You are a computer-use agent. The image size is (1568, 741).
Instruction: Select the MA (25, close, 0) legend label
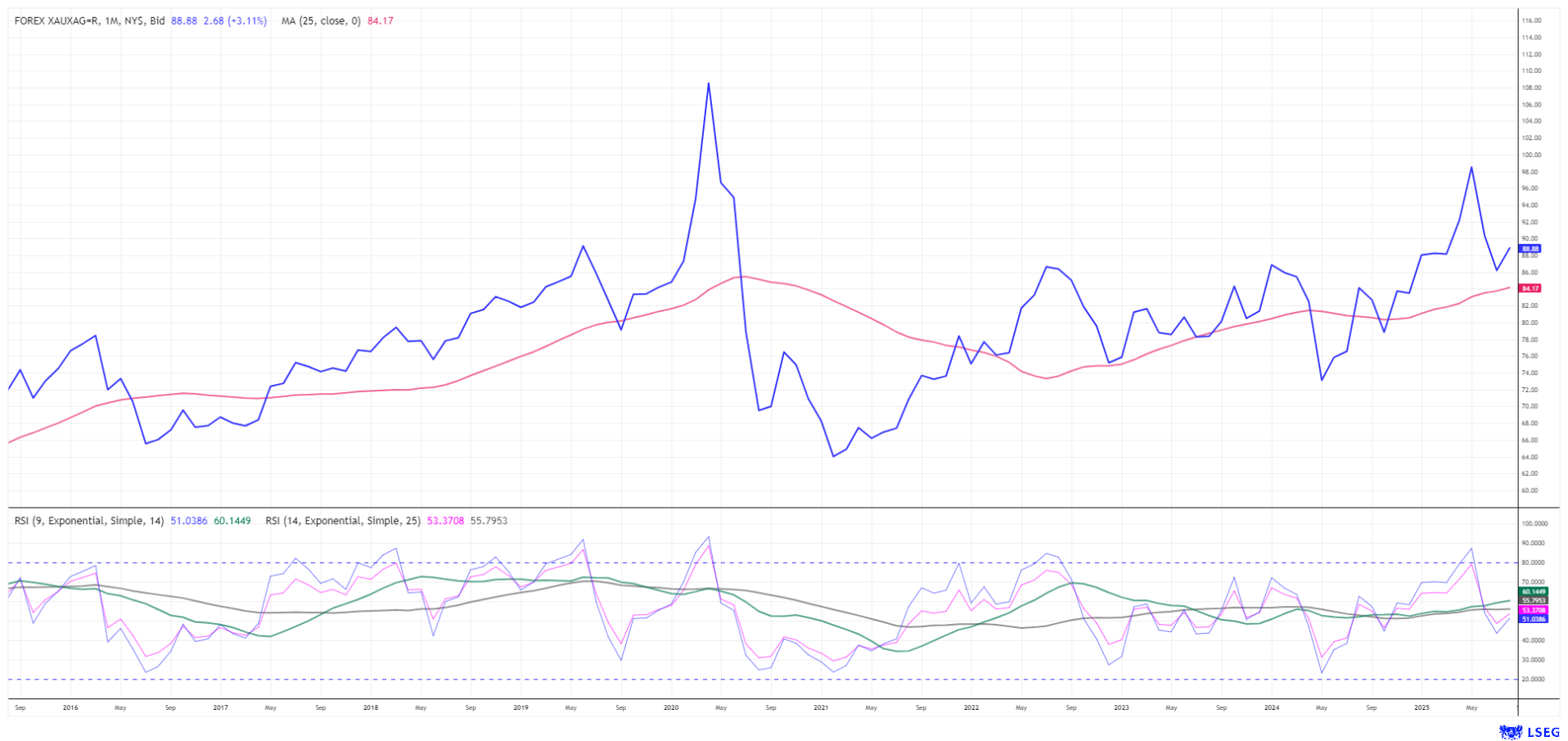pyautogui.click(x=321, y=21)
